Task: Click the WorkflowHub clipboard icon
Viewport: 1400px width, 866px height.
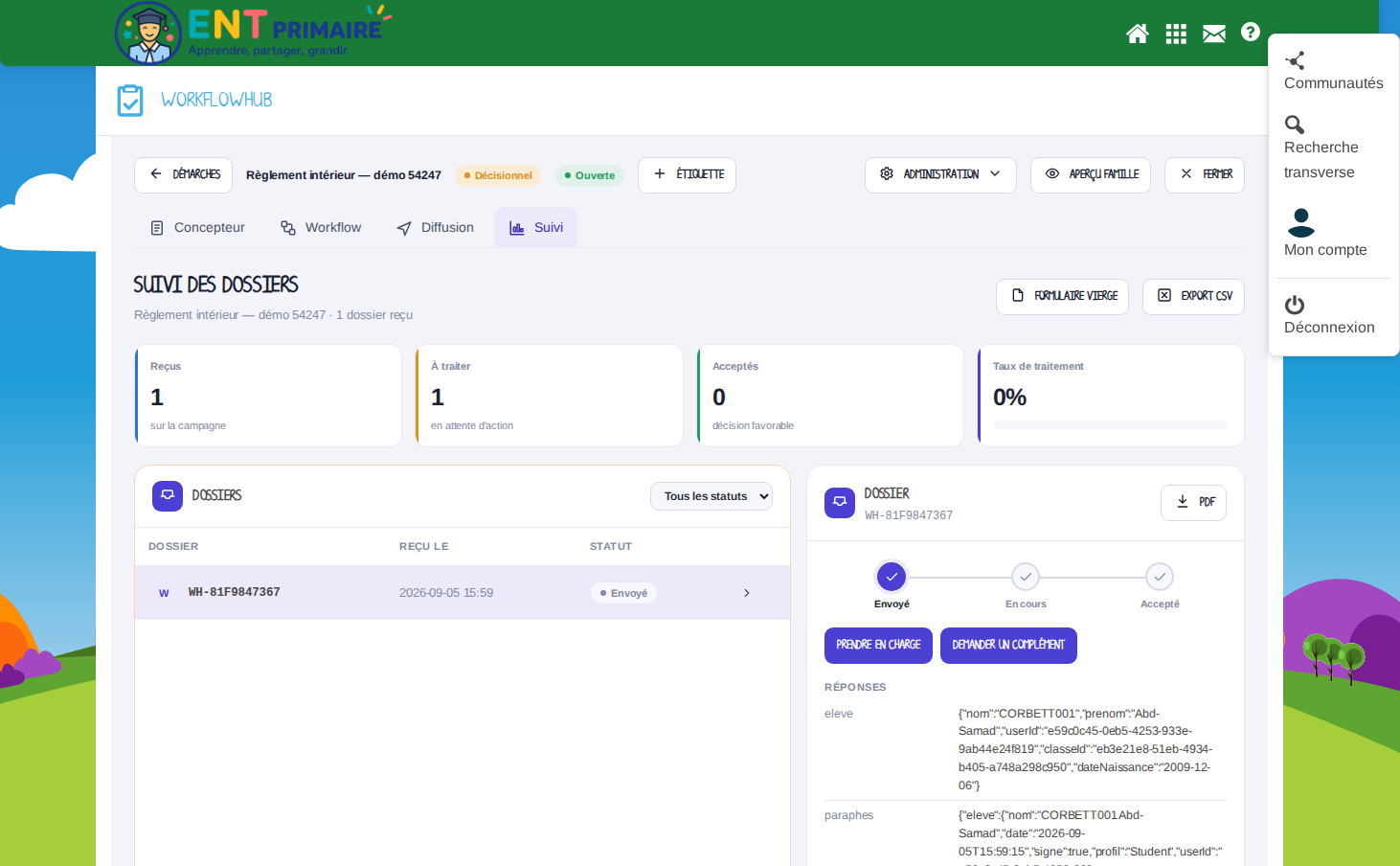Action: (130, 100)
